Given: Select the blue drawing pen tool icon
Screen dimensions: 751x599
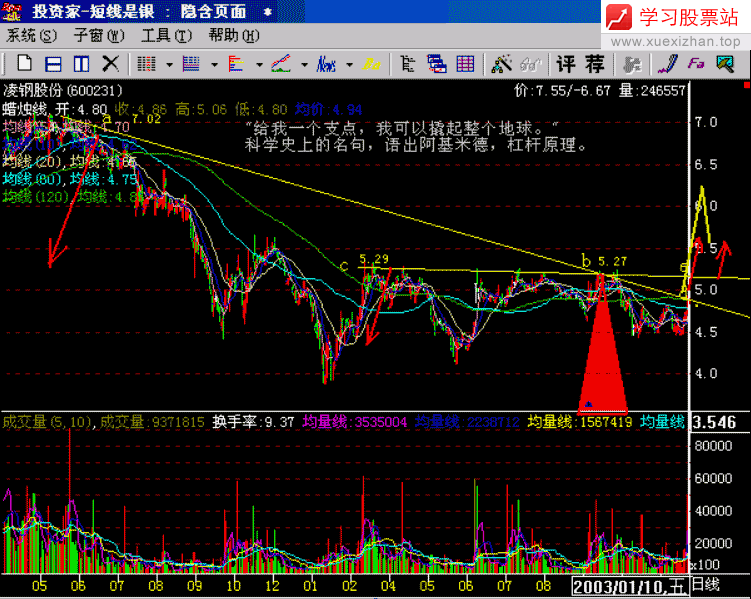Looking at the screenshot, I should coord(668,64).
